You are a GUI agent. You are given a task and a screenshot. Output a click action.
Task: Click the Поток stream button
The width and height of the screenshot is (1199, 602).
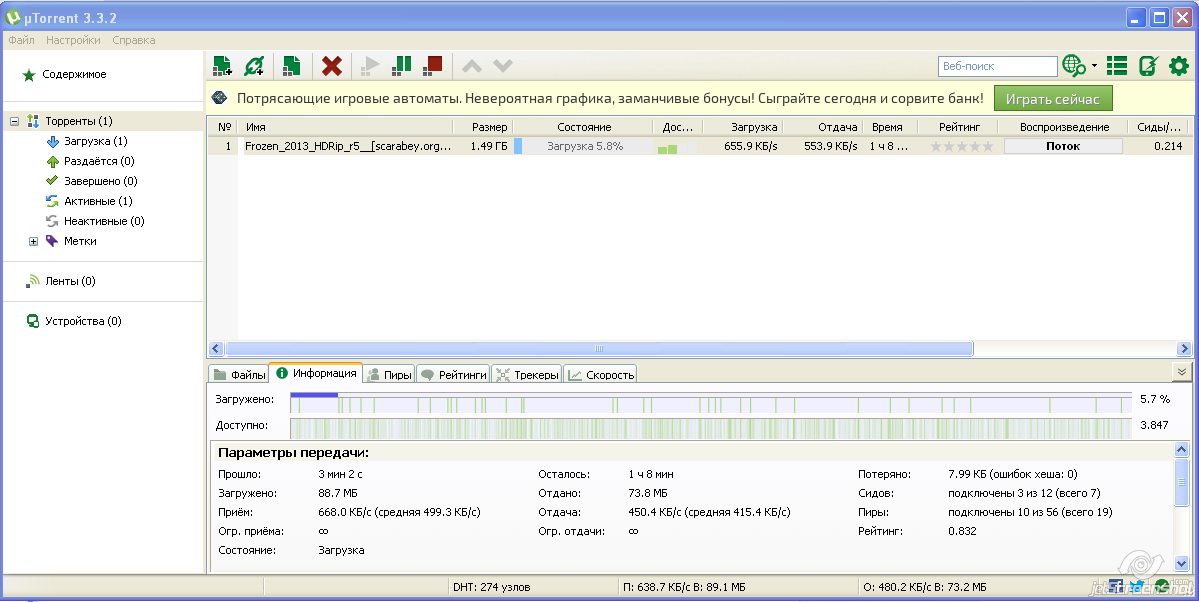coord(1063,146)
